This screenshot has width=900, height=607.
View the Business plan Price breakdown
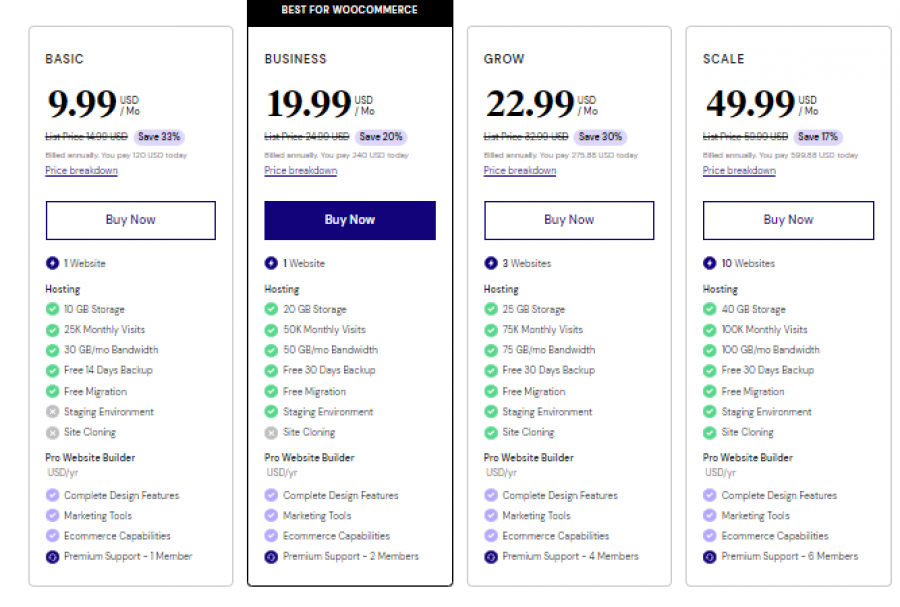click(x=300, y=171)
